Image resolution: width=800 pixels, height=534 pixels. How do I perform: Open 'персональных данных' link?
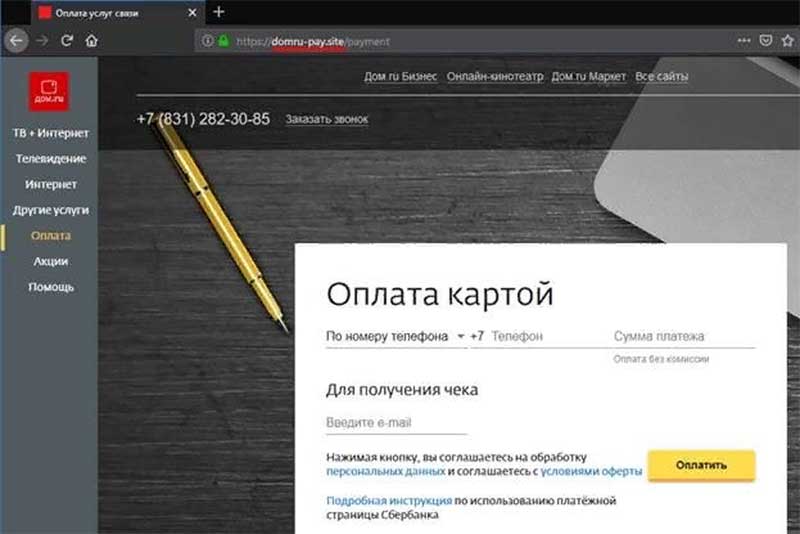(386, 471)
